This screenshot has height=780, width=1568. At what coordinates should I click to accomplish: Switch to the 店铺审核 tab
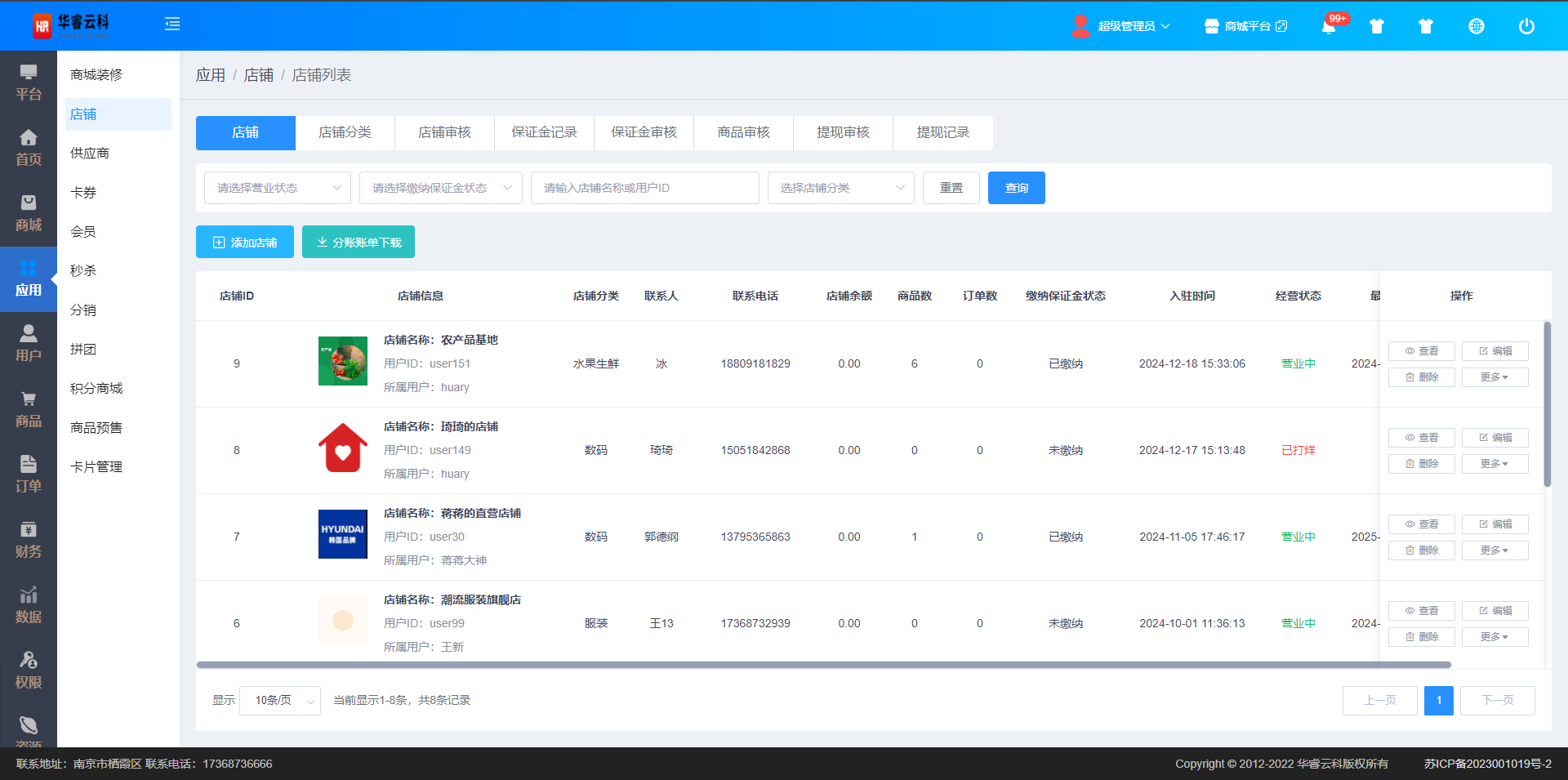tap(444, 132)
